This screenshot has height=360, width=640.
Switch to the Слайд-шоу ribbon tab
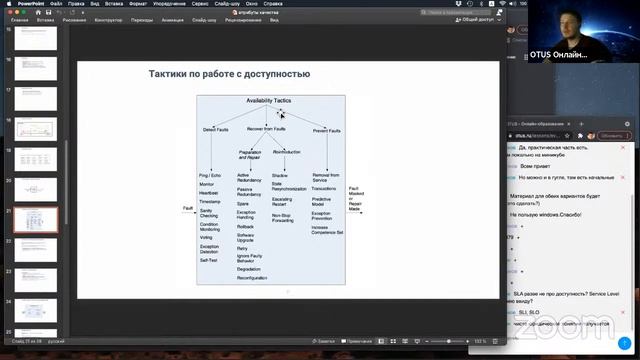pos(204,20)
